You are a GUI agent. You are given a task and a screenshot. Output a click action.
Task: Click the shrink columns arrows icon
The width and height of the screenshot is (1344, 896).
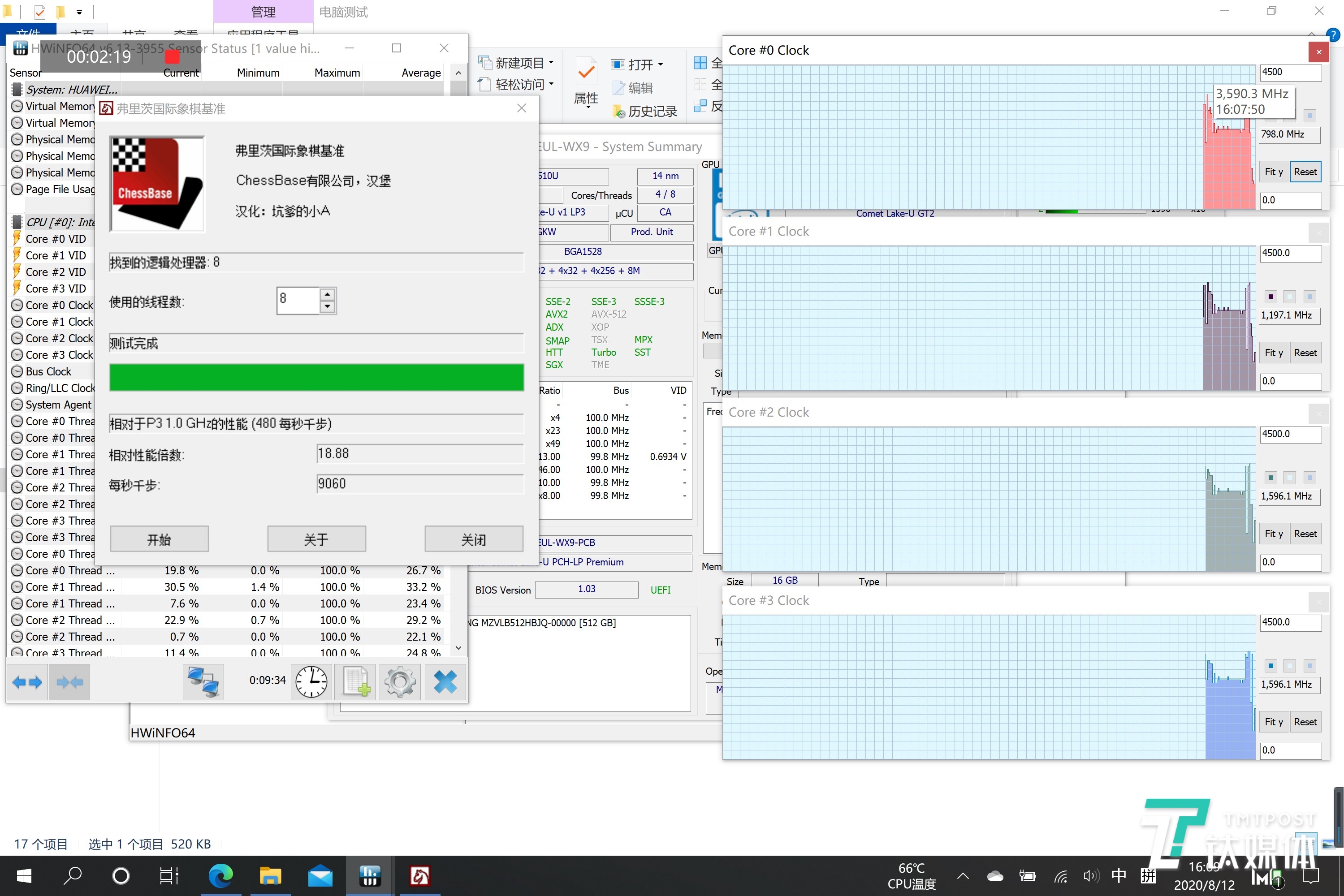70,682
